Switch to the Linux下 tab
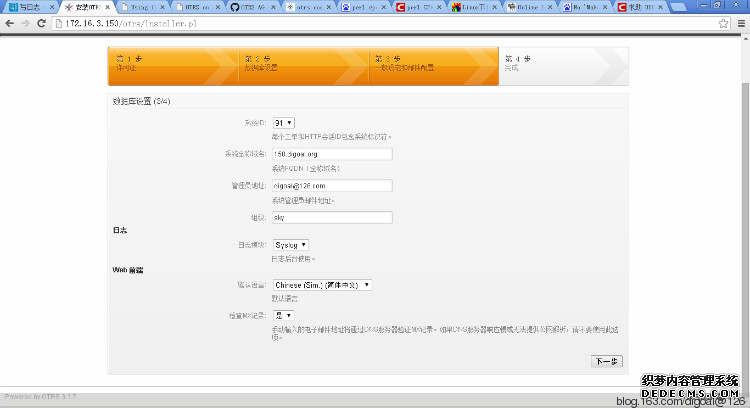 coord(473,7)
